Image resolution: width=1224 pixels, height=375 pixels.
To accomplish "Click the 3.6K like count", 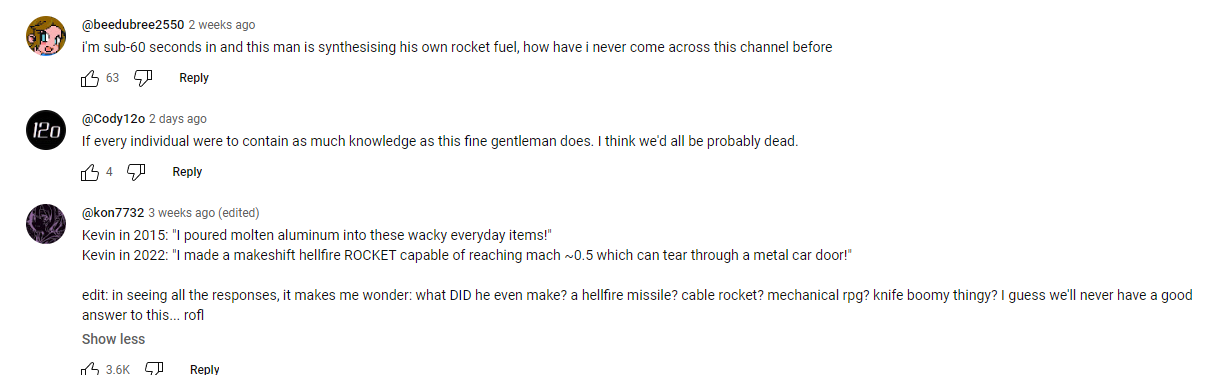I will coord(118,369).
